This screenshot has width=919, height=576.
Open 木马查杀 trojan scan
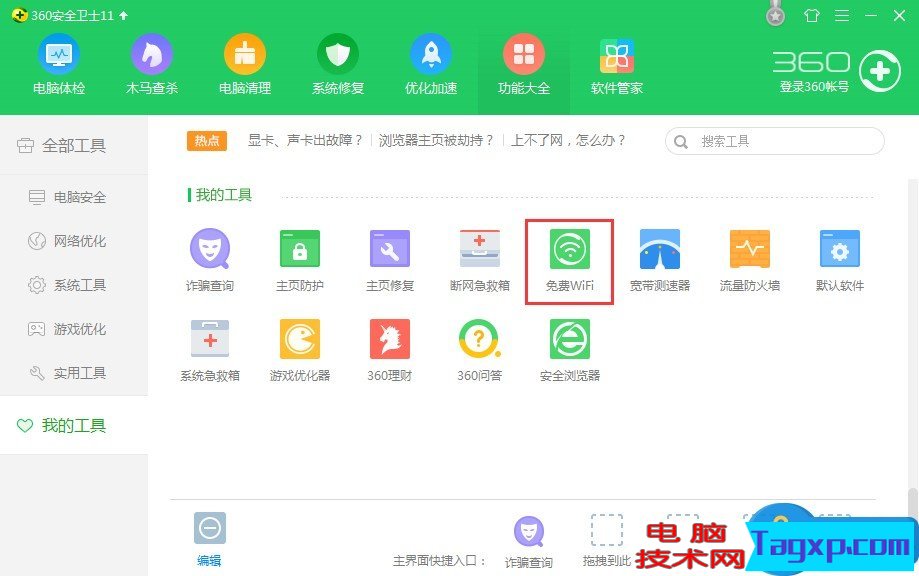[151, 64]
